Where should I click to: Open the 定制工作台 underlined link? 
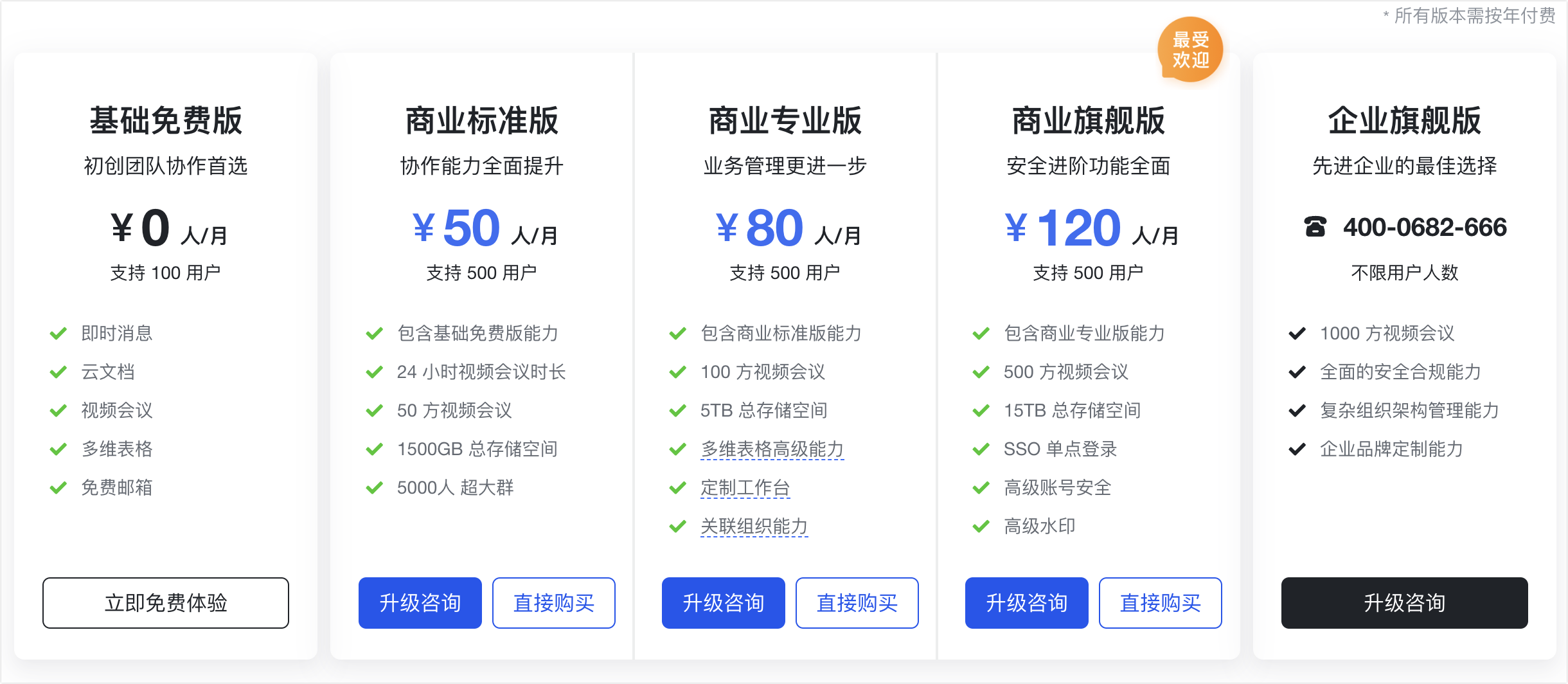[x=745, y=487]
